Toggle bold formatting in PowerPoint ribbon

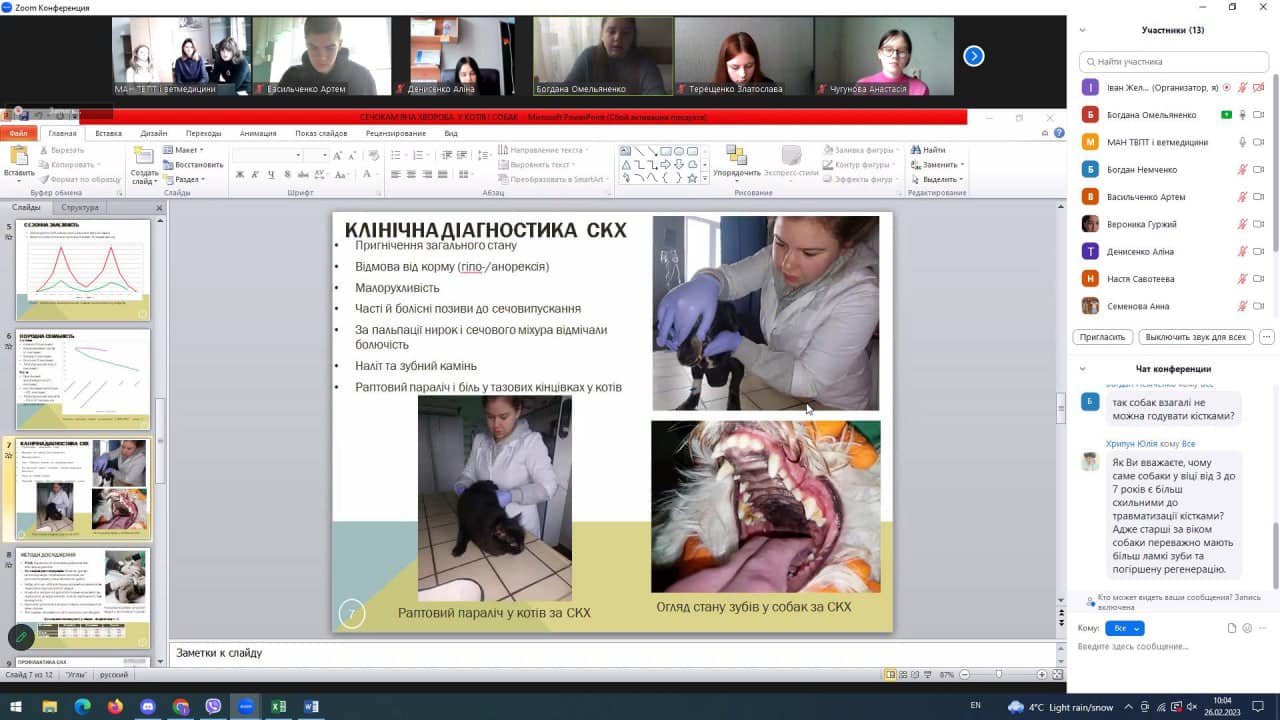[x=240, y=175]
